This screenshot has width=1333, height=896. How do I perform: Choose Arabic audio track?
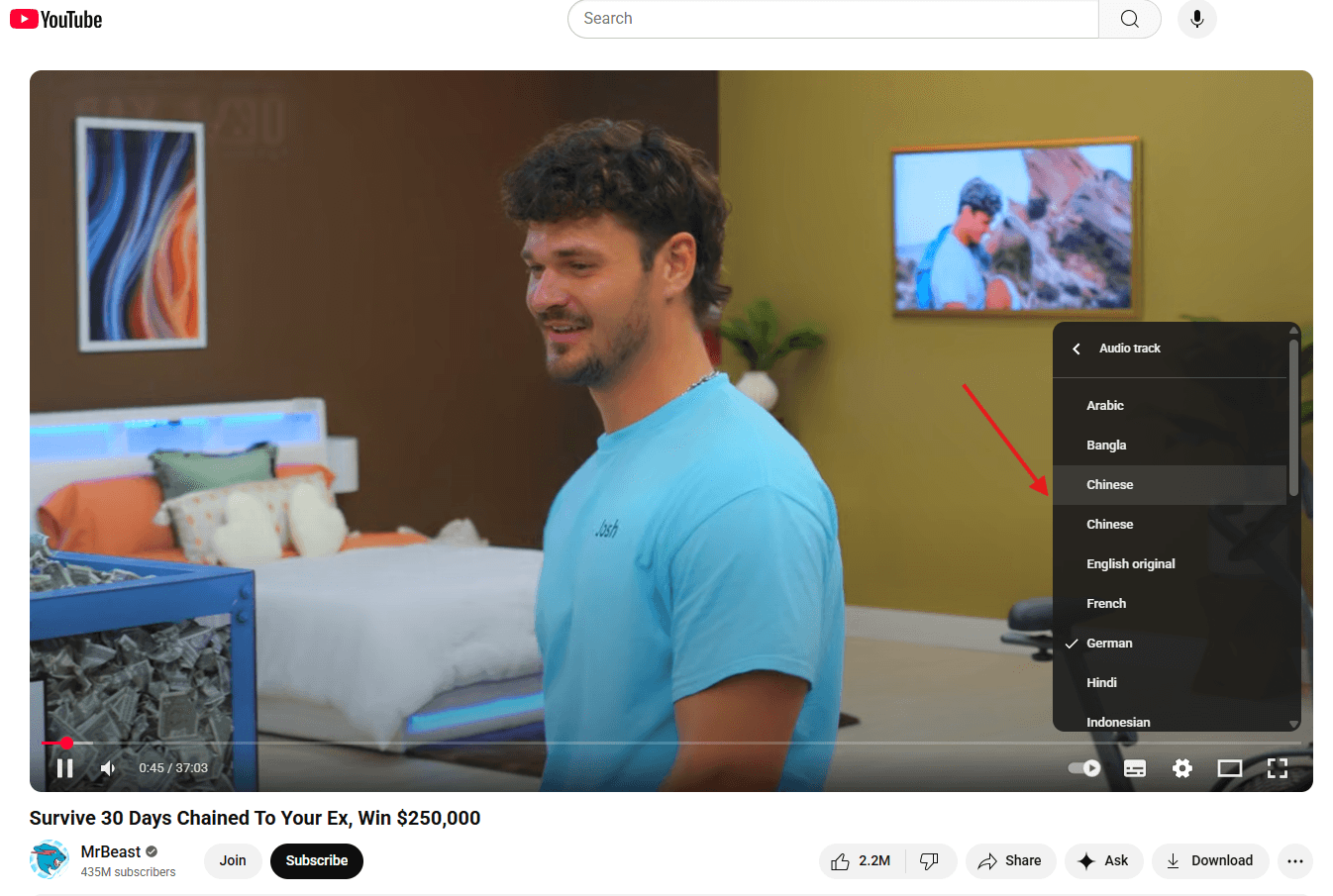pyautogui.click(x=1105, y=406)
